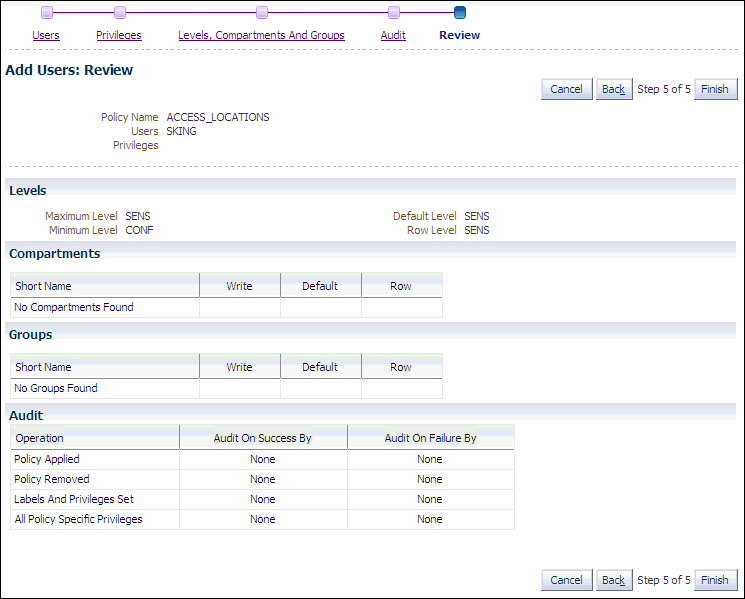Image resolution: width=745 pixels, height=599 pixels.
Task: Click step marker above Levels, Compartments And Groups
Action: (262, 13)
